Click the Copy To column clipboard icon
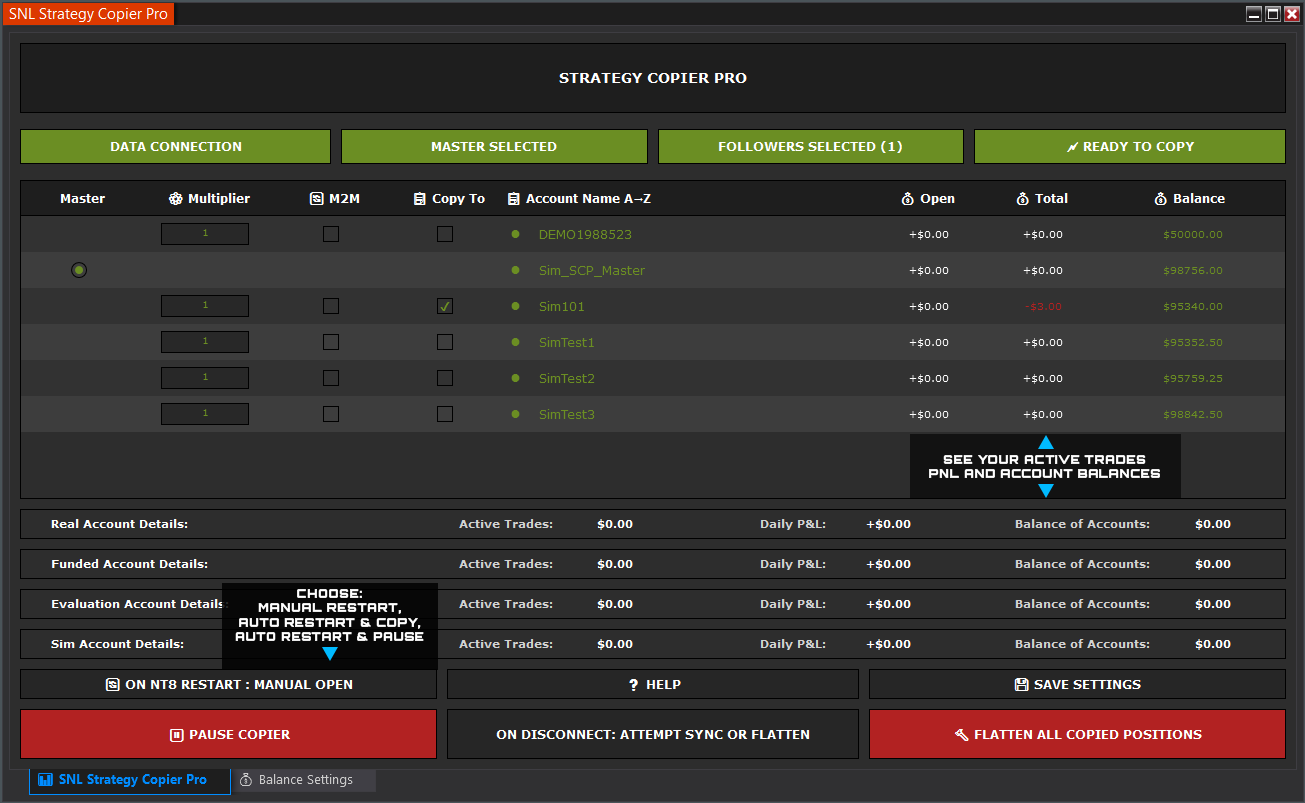 420,199
